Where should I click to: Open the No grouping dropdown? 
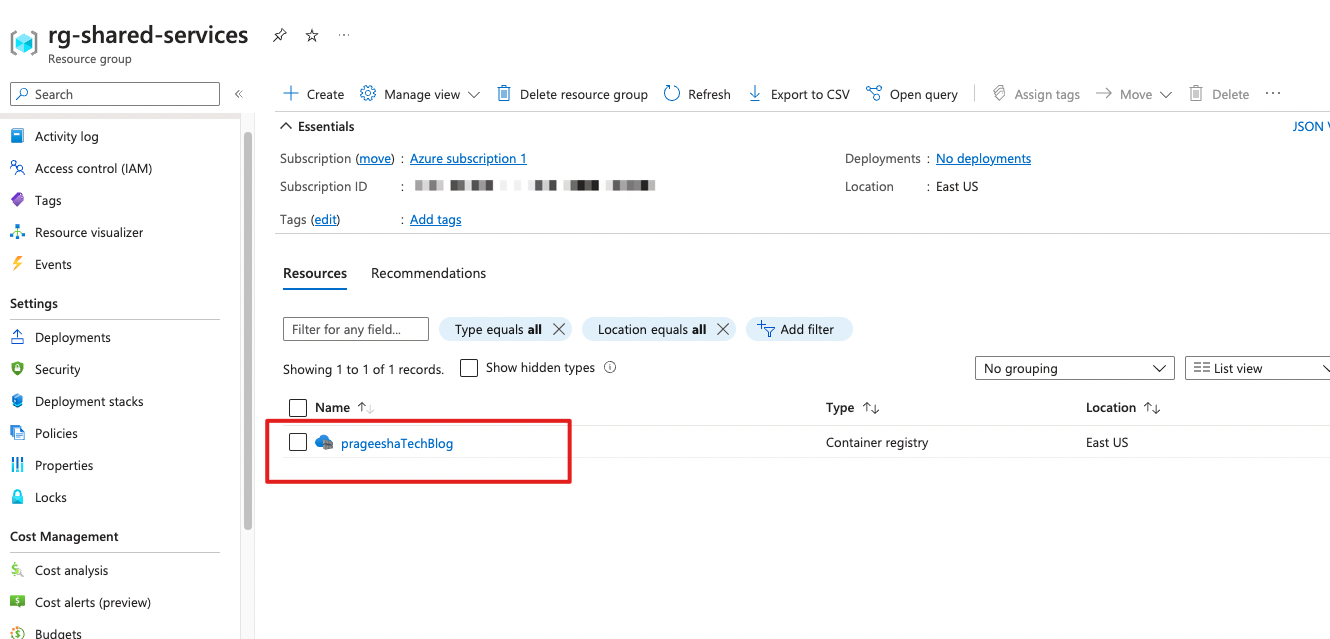tap(1074, 367)
